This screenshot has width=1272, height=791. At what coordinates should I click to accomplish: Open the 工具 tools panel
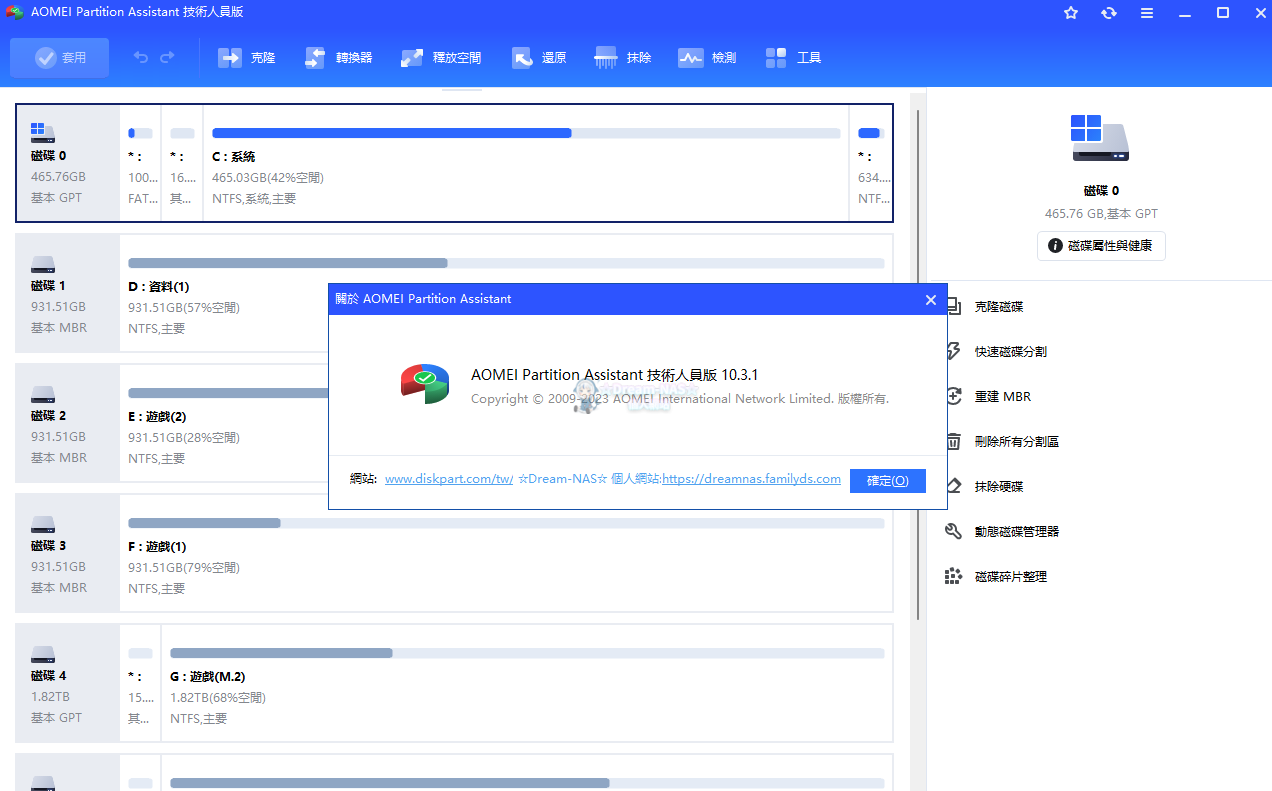793,57
